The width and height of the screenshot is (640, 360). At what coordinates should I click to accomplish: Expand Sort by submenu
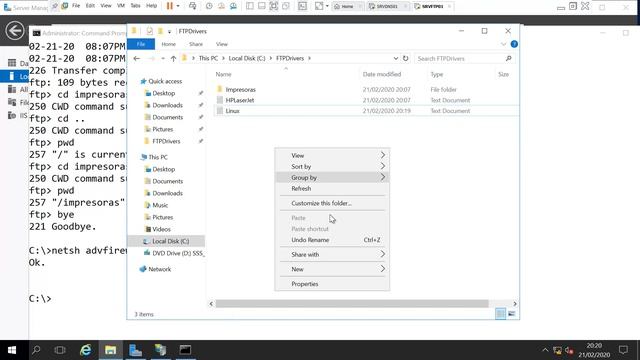(x=383, y=166)
